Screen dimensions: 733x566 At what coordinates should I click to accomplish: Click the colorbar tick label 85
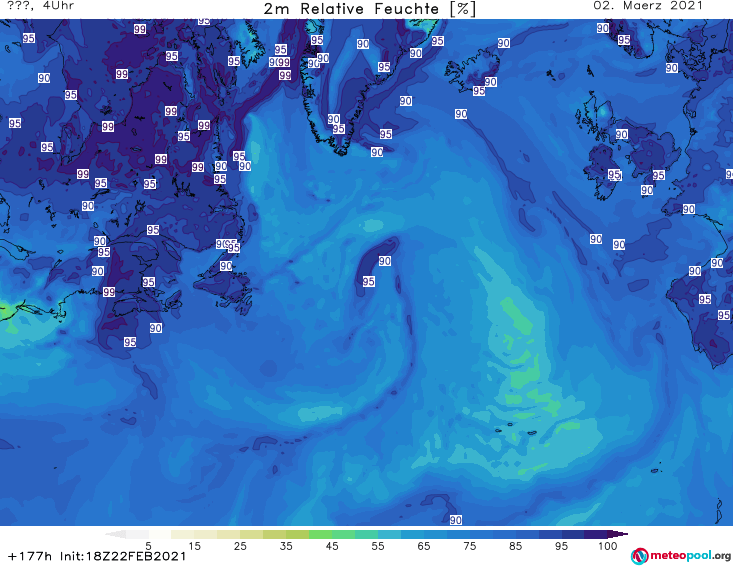point(515,546)
